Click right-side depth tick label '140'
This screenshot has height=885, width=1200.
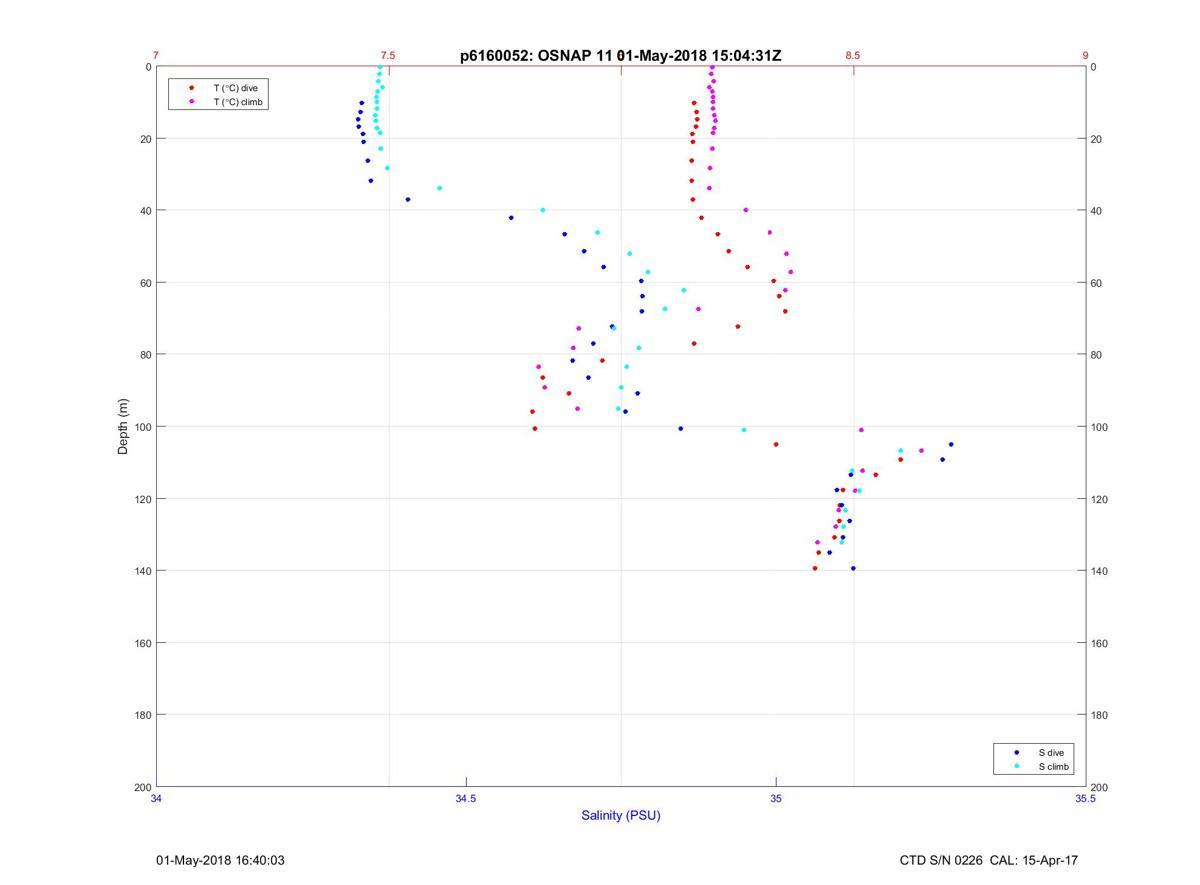click(x=1099, y=571)
